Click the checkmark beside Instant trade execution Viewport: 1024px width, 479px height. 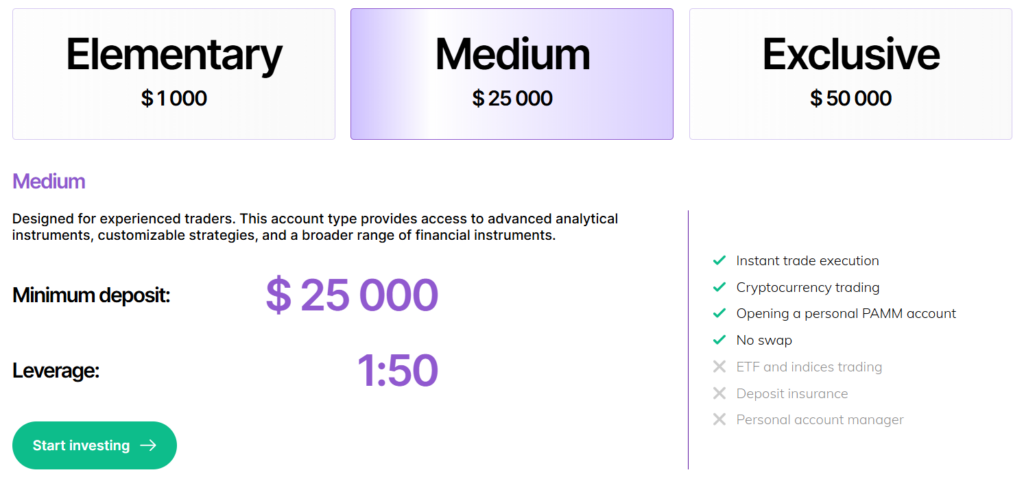point(719,261)
